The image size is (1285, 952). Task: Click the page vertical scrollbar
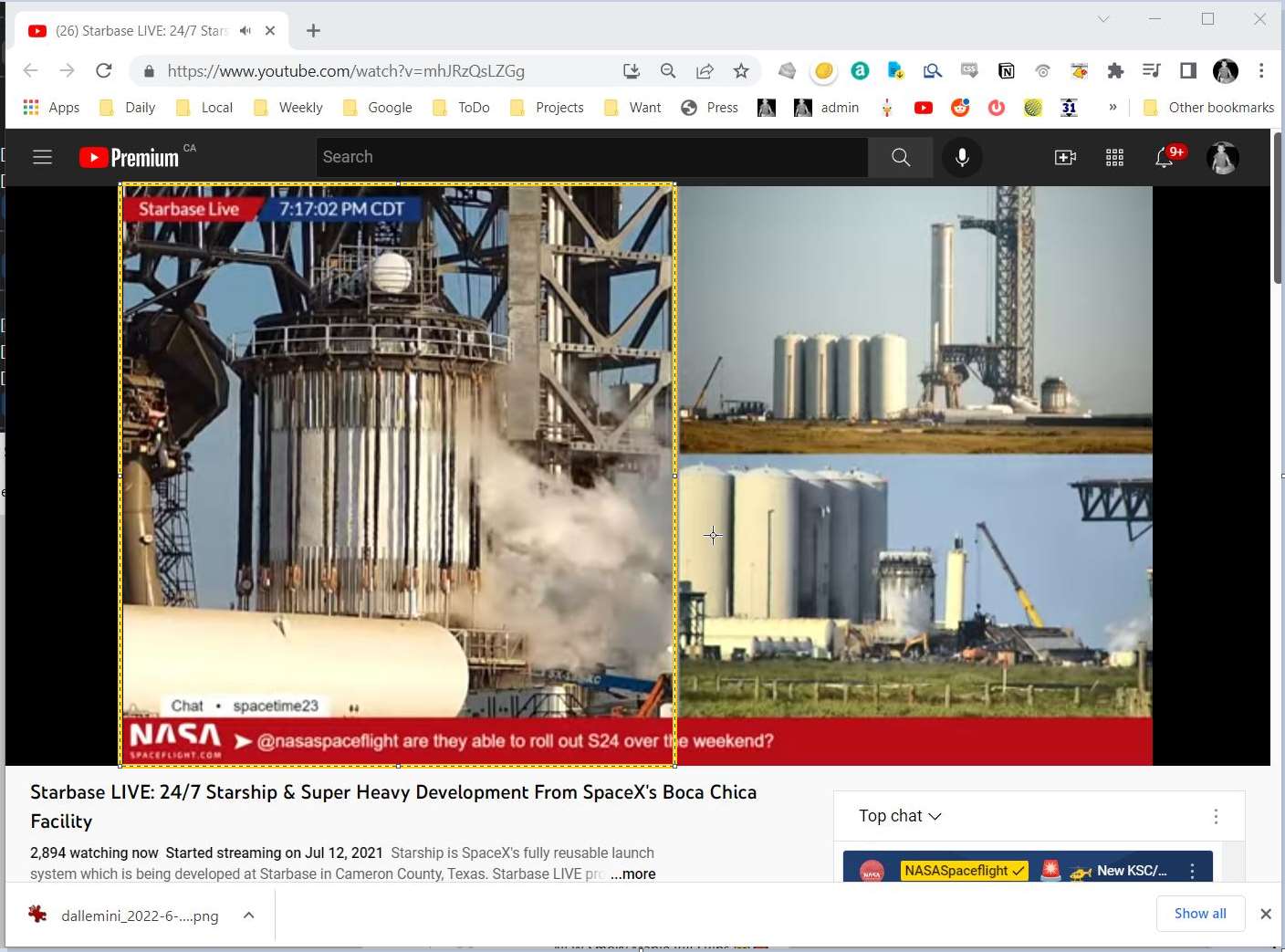tap(1278, 208)
